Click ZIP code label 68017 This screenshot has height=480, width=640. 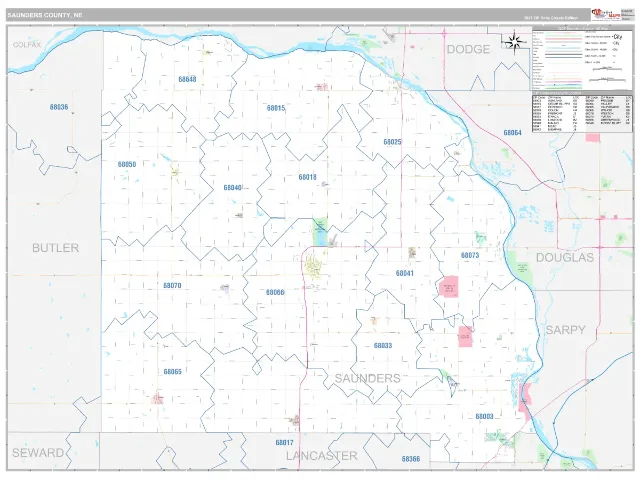click(x=284, y=443)
